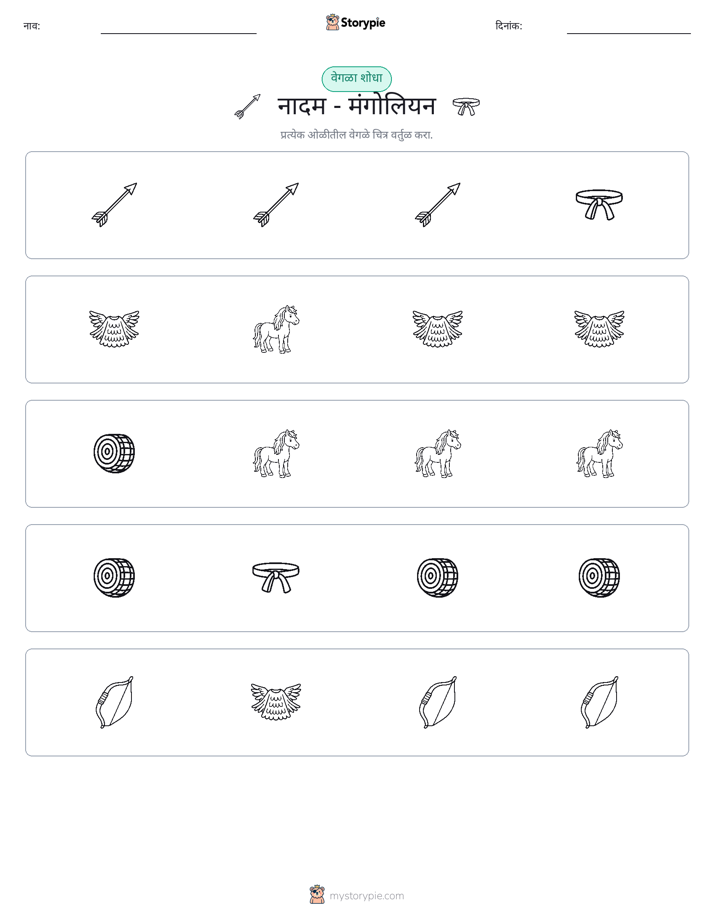This screenshot has height=924, width=714.
Task: Click the last archery target in the fourth row
Action: click(599, 578)
